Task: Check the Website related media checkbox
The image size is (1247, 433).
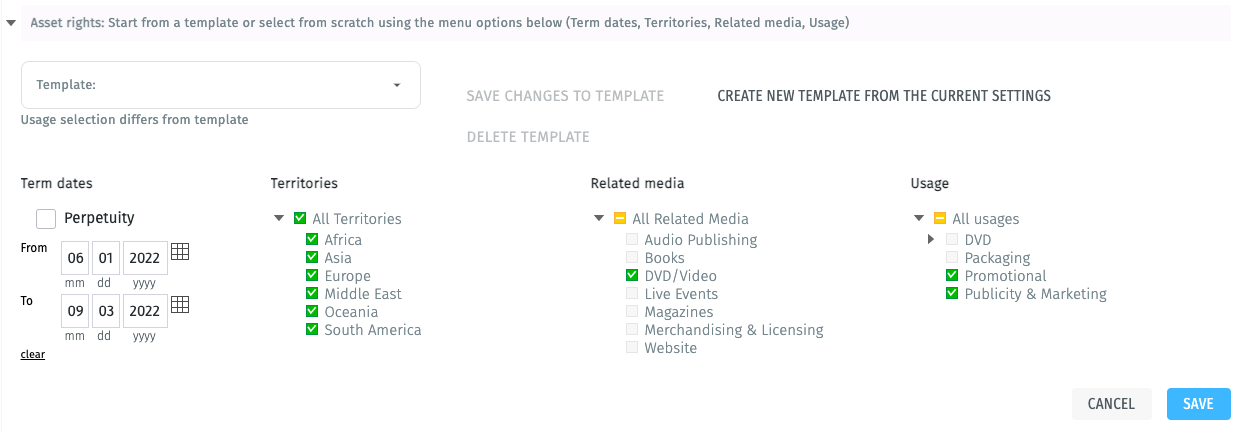Action: pos(632,348)
